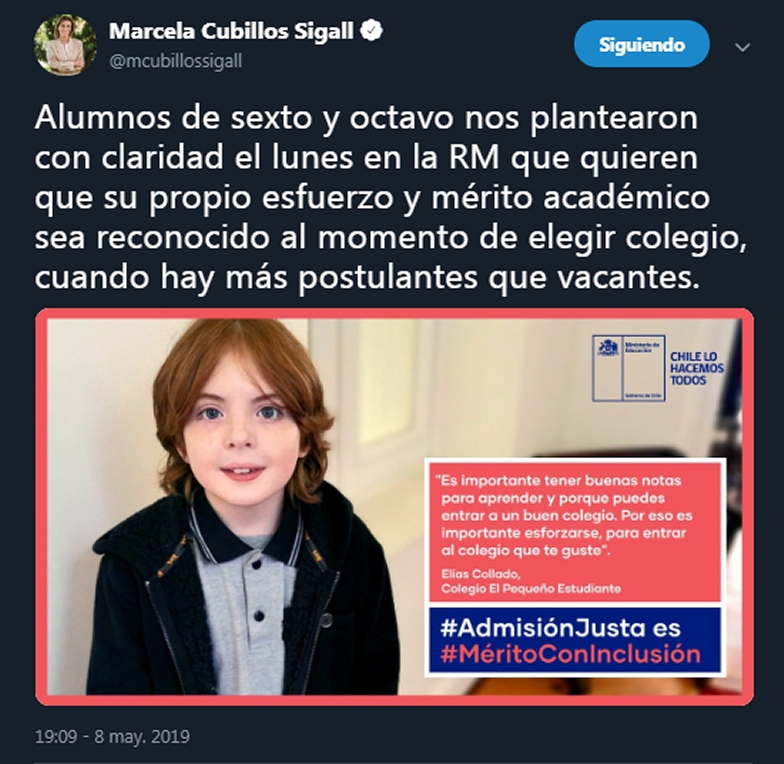Open the 19:09 - 8 may. 2019 timestamp

click(x=112, y=736)
